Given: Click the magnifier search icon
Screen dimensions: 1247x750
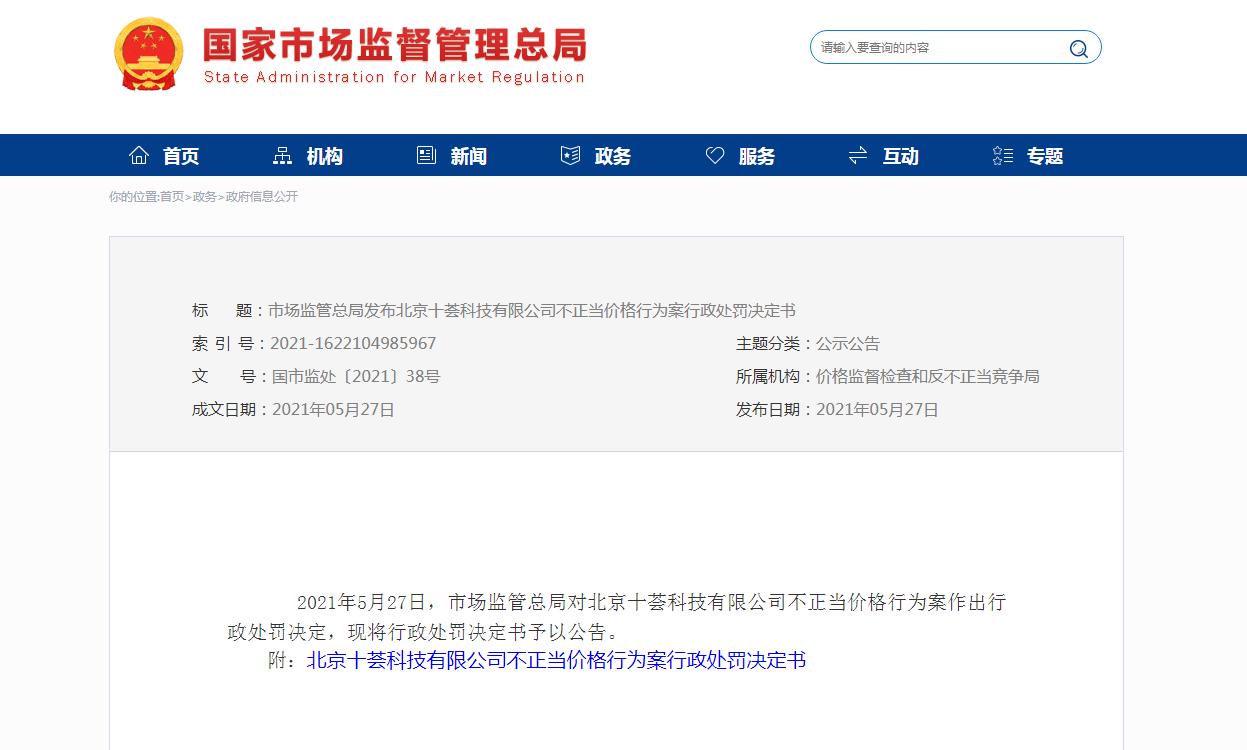Looking at the screenshot, I should 1077,47.
